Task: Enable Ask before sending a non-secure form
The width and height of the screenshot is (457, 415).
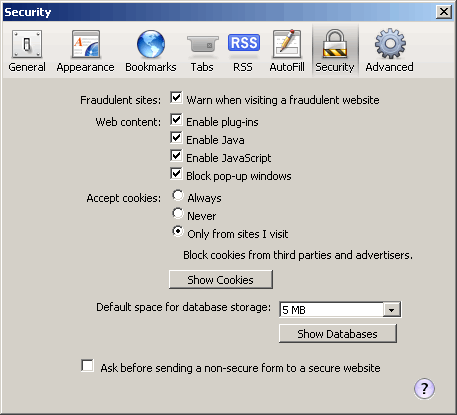Action: coord(87,366)
